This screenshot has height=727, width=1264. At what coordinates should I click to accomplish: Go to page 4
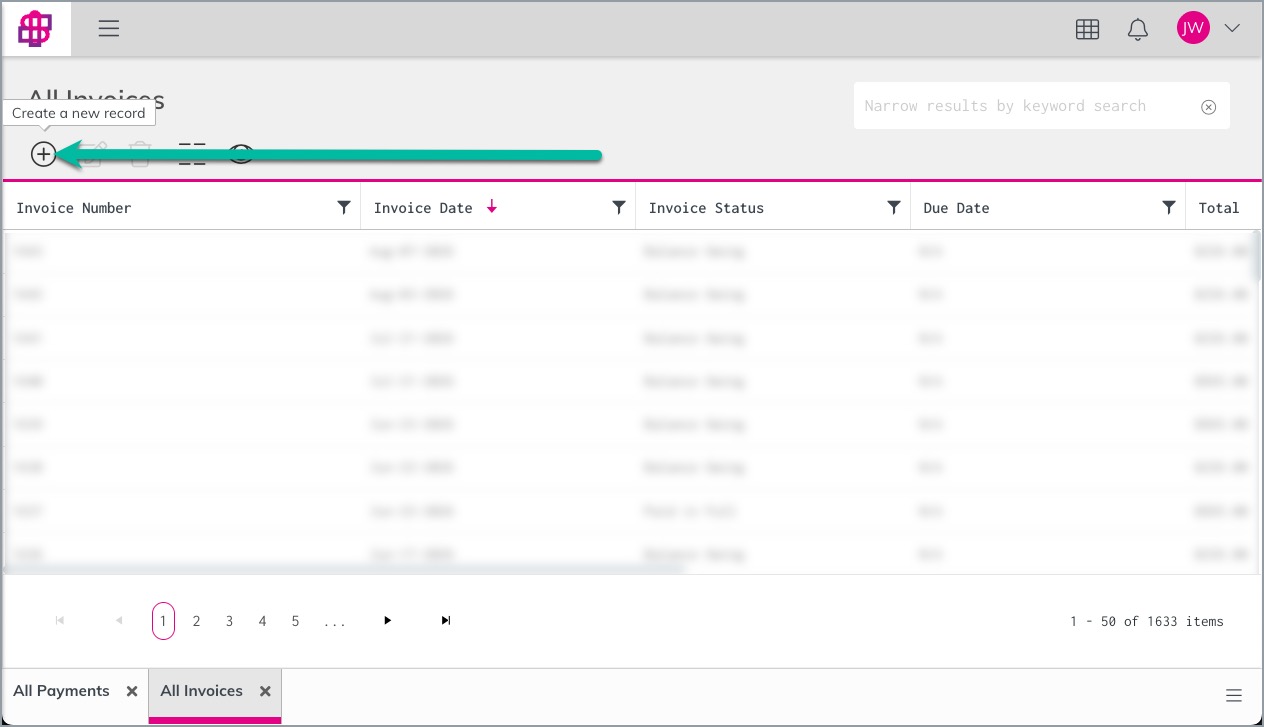(x=262, y=621)
